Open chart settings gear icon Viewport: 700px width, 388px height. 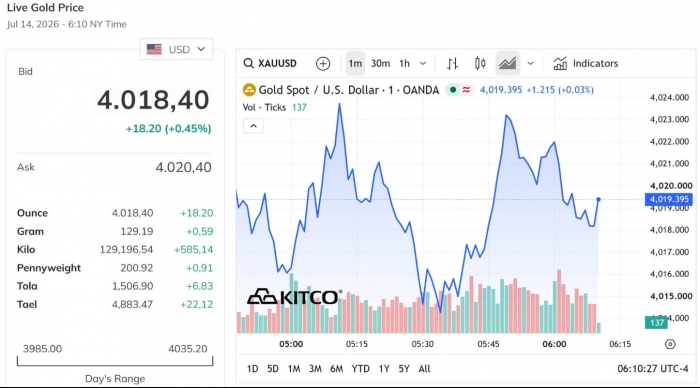[x=670, y=344]
